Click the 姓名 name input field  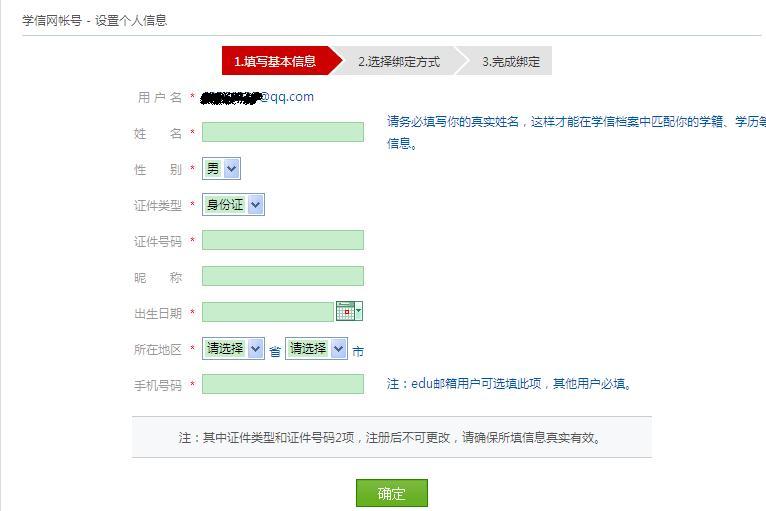pos(283,132)
